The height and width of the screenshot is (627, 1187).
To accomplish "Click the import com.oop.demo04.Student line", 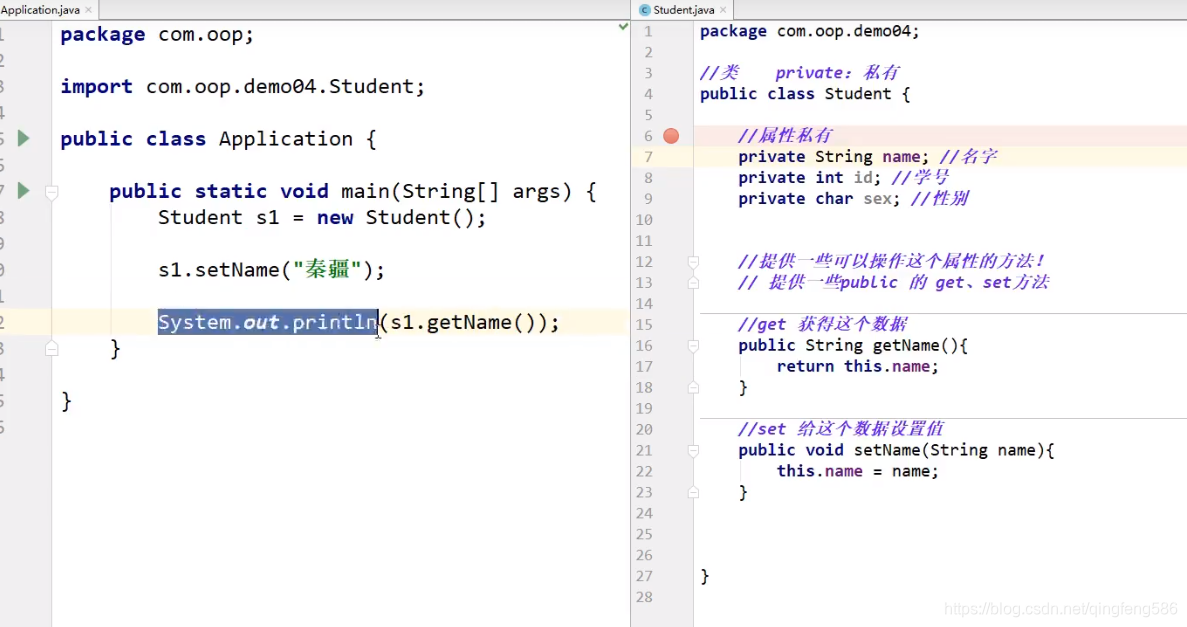I will (242, 86).
